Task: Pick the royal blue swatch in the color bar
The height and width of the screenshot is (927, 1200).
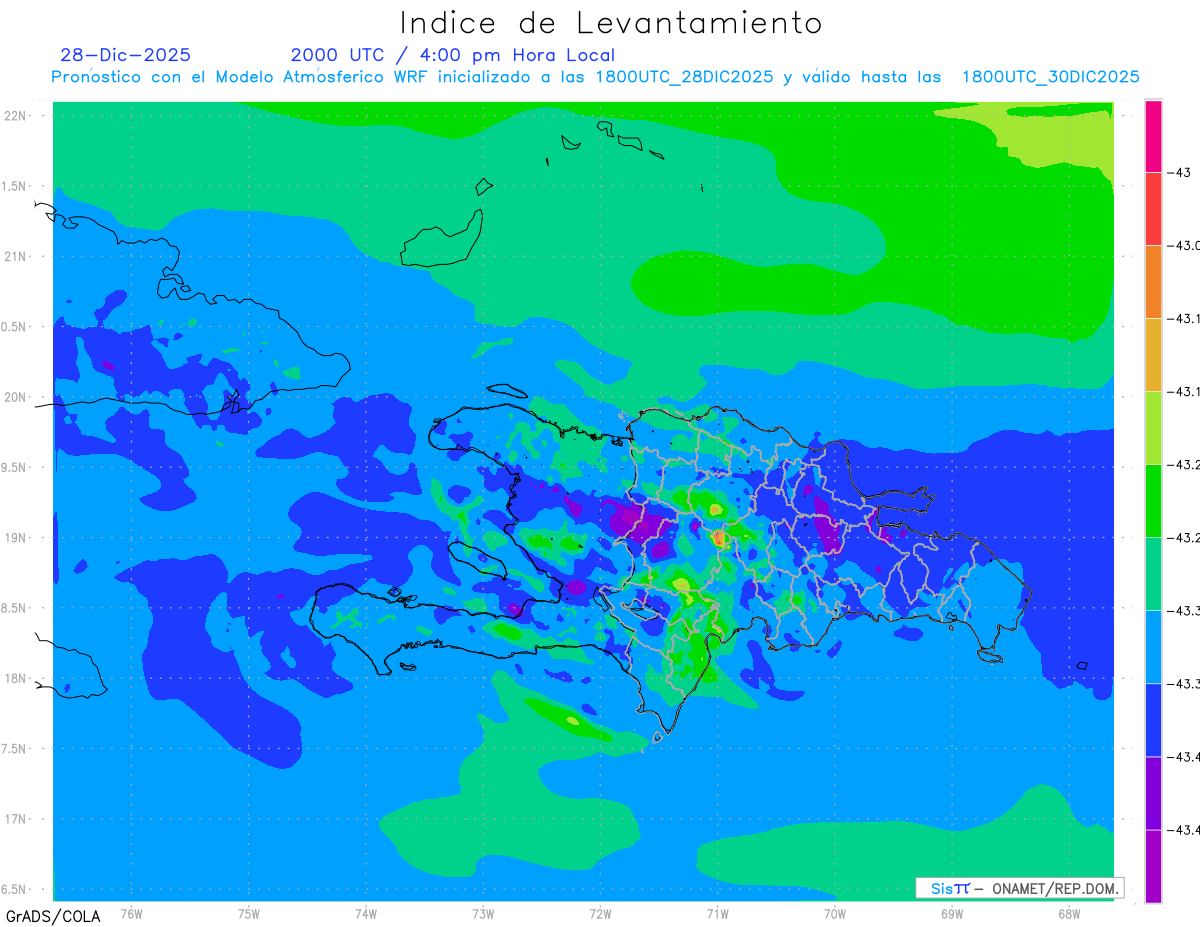Action: point(1153,720)
